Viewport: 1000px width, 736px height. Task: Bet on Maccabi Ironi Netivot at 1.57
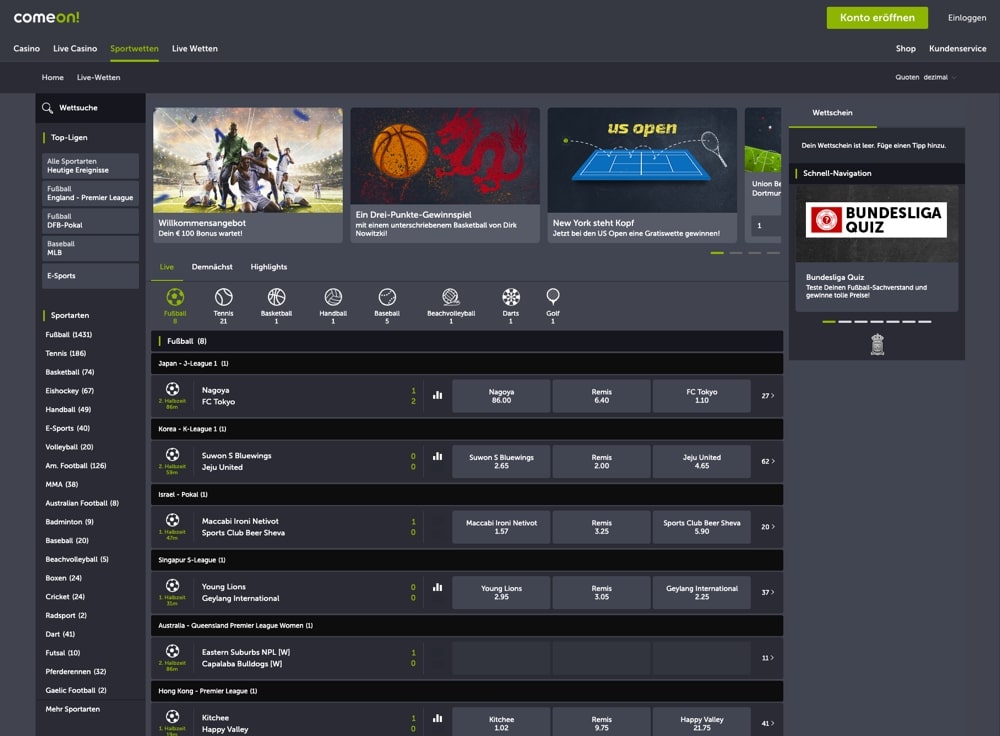point(501,527)
